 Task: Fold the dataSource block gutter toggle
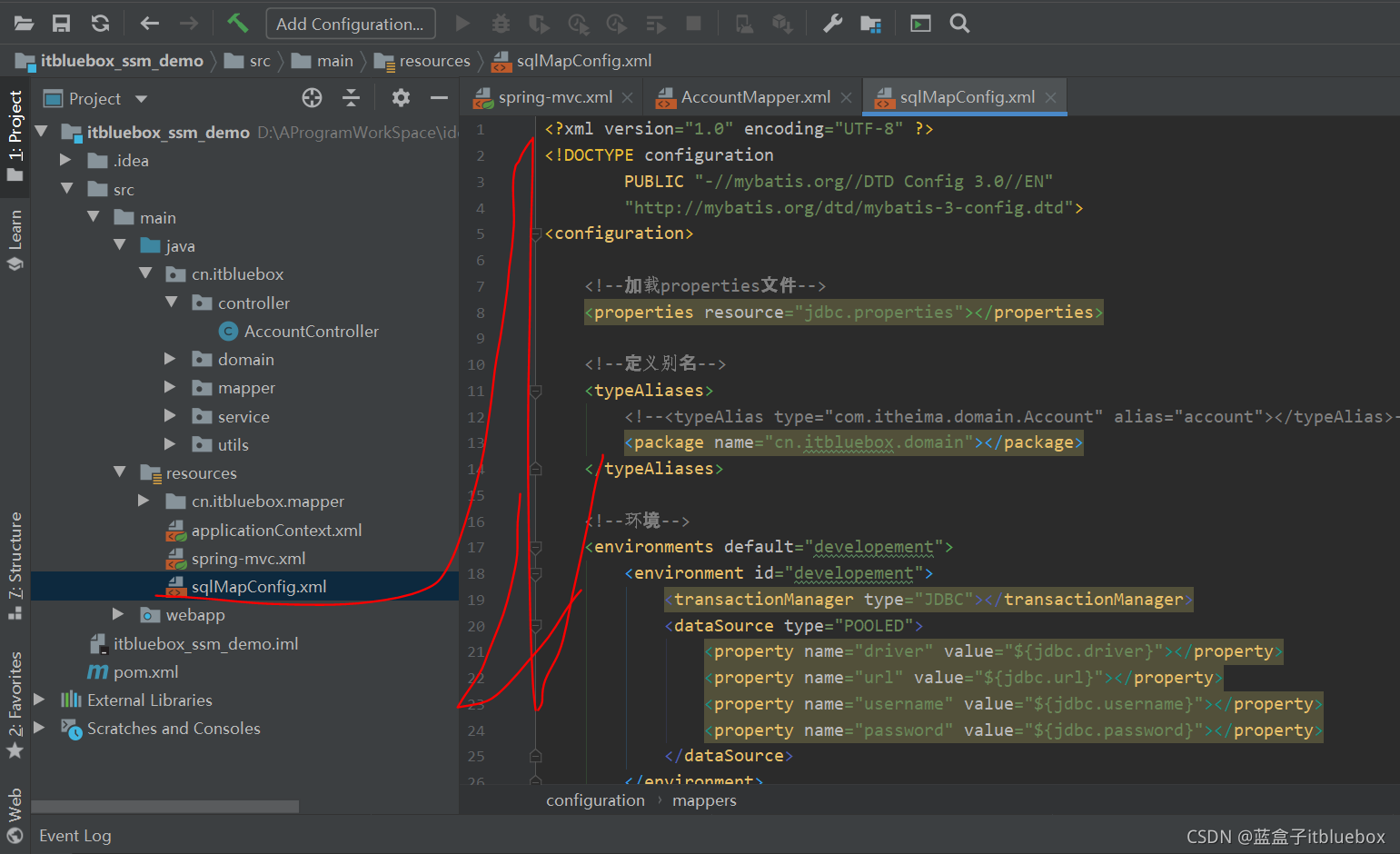coord(536,625)
